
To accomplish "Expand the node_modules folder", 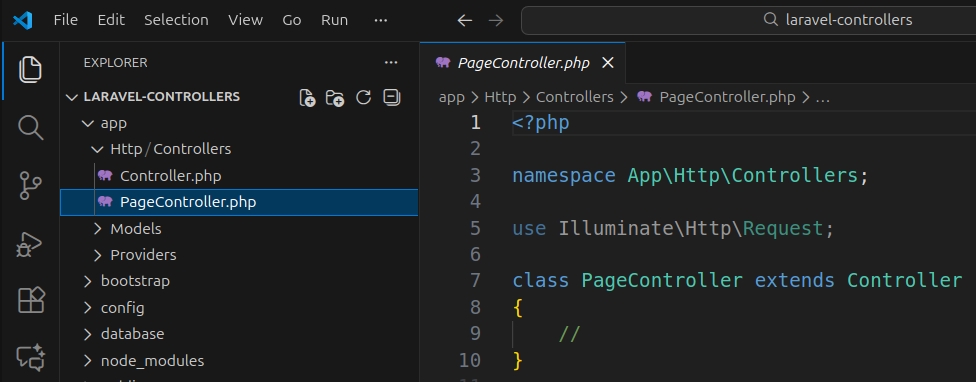I will (239, 361).
